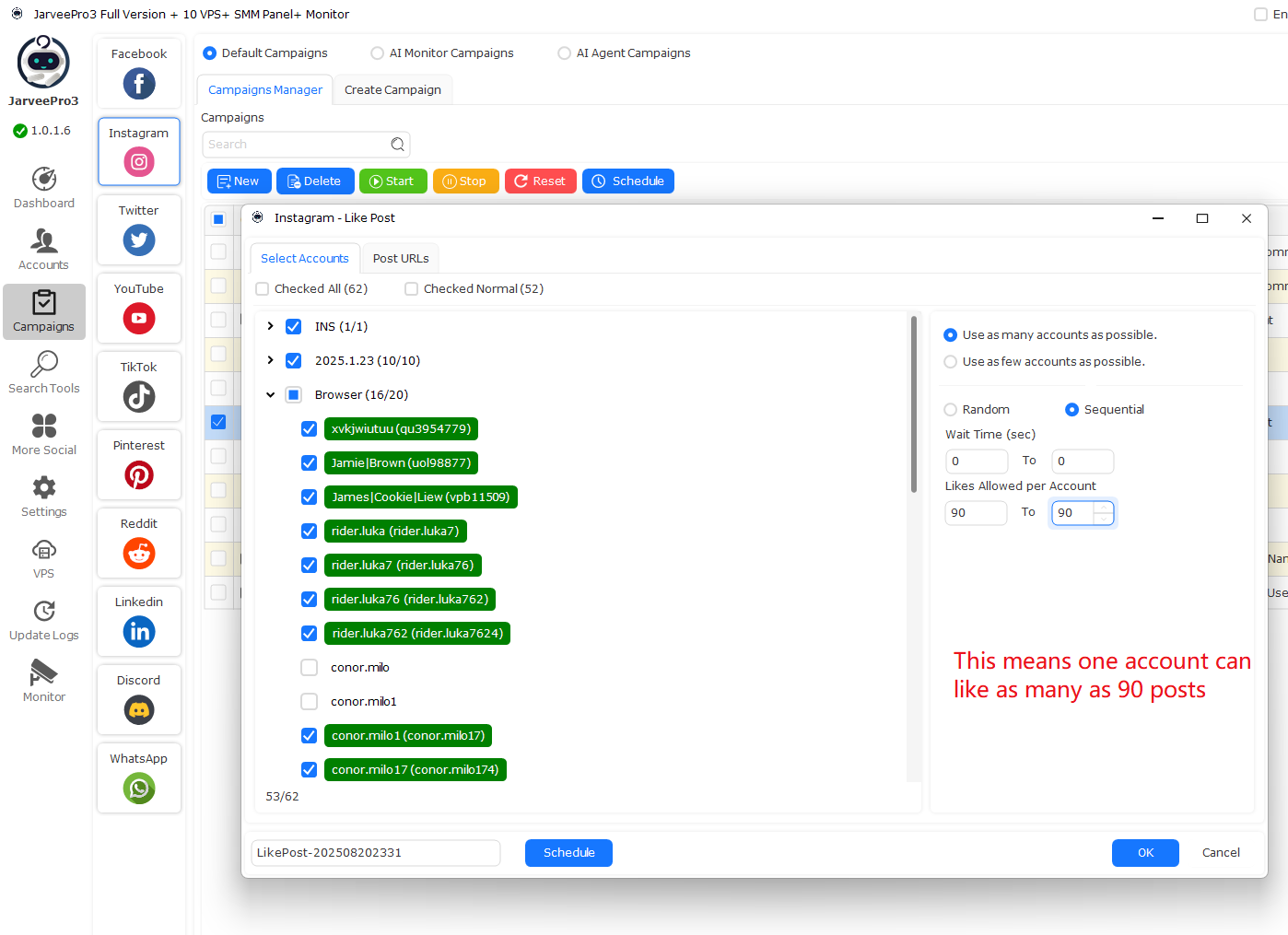Open Update Logs in sidebar
1288x935 pixels.
coord(44,620)
